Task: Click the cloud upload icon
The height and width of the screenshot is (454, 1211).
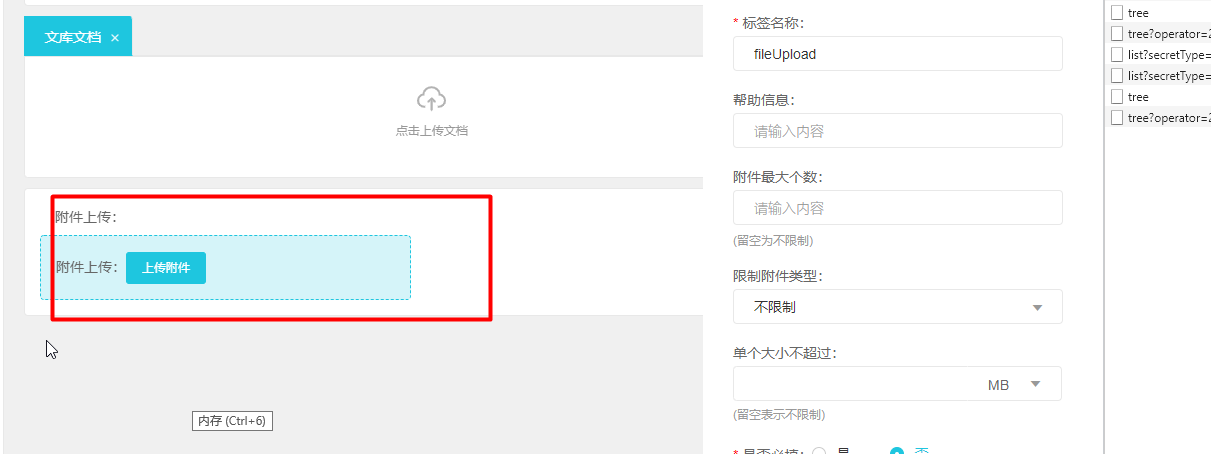Action: pyautogui.click(x=431, y=99)
